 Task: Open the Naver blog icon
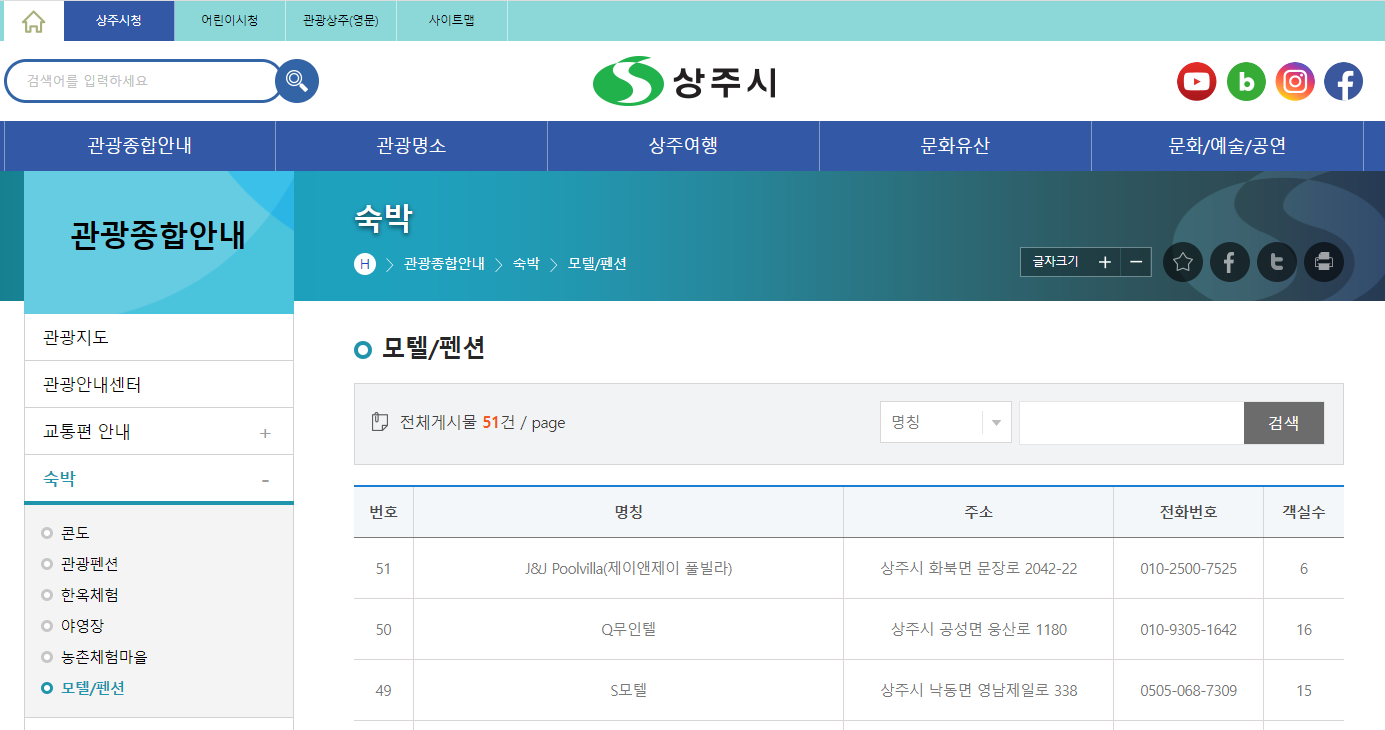coord(1246,81)
